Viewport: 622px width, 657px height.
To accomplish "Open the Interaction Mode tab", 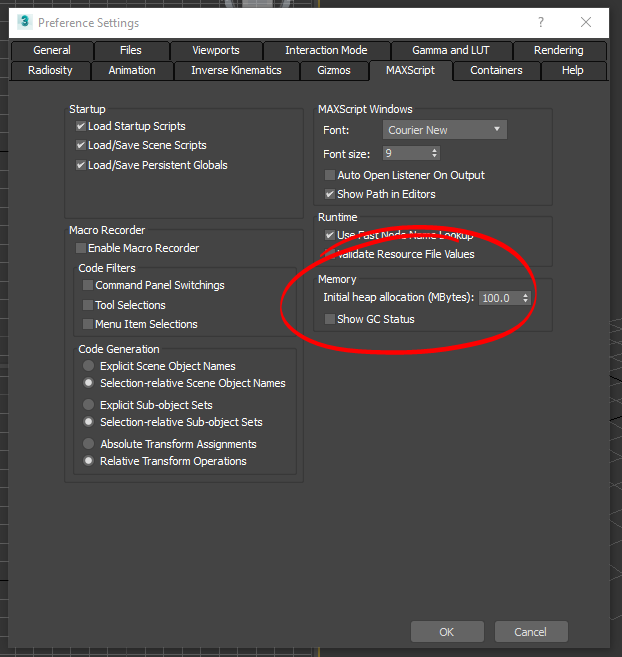I will [x=326, y=50].
